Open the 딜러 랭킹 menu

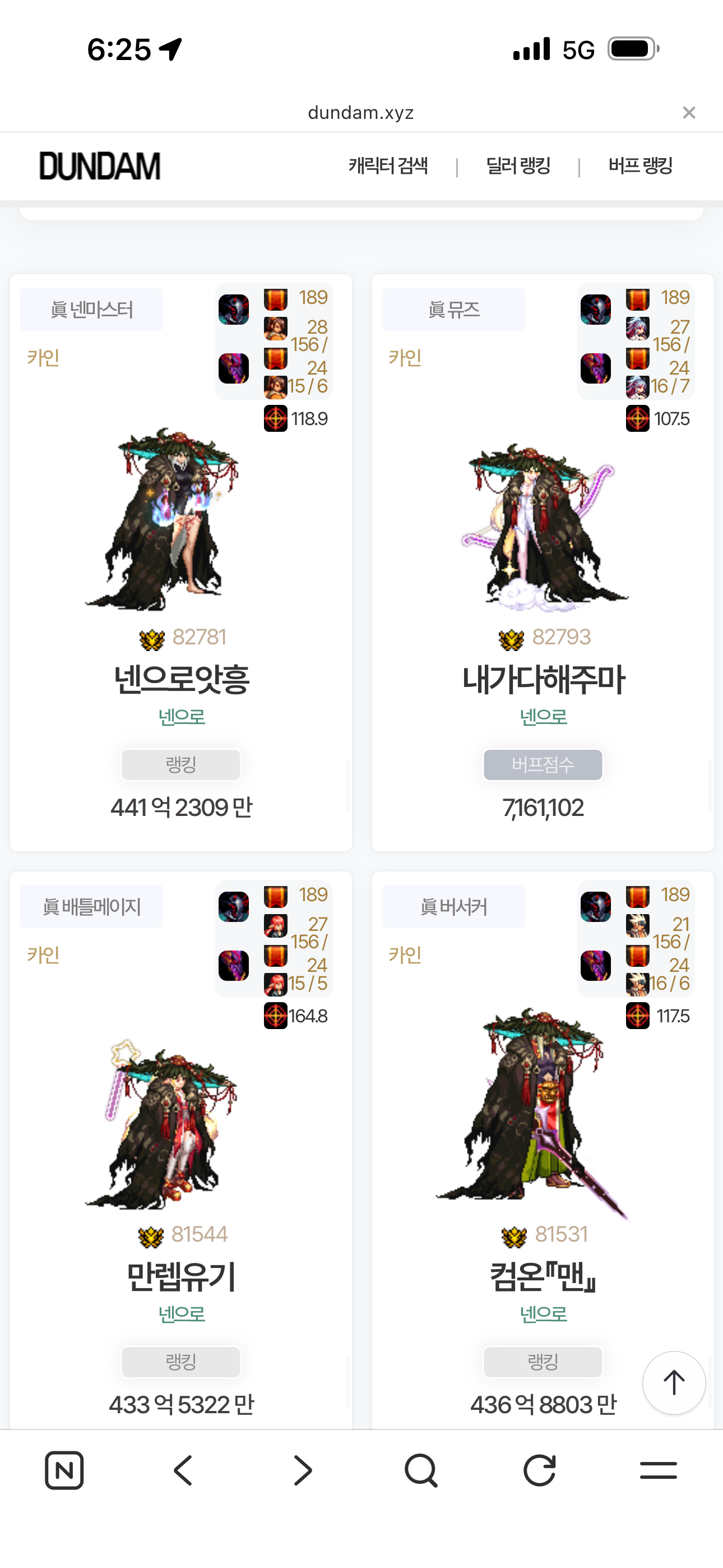click(x=518, y=165)
